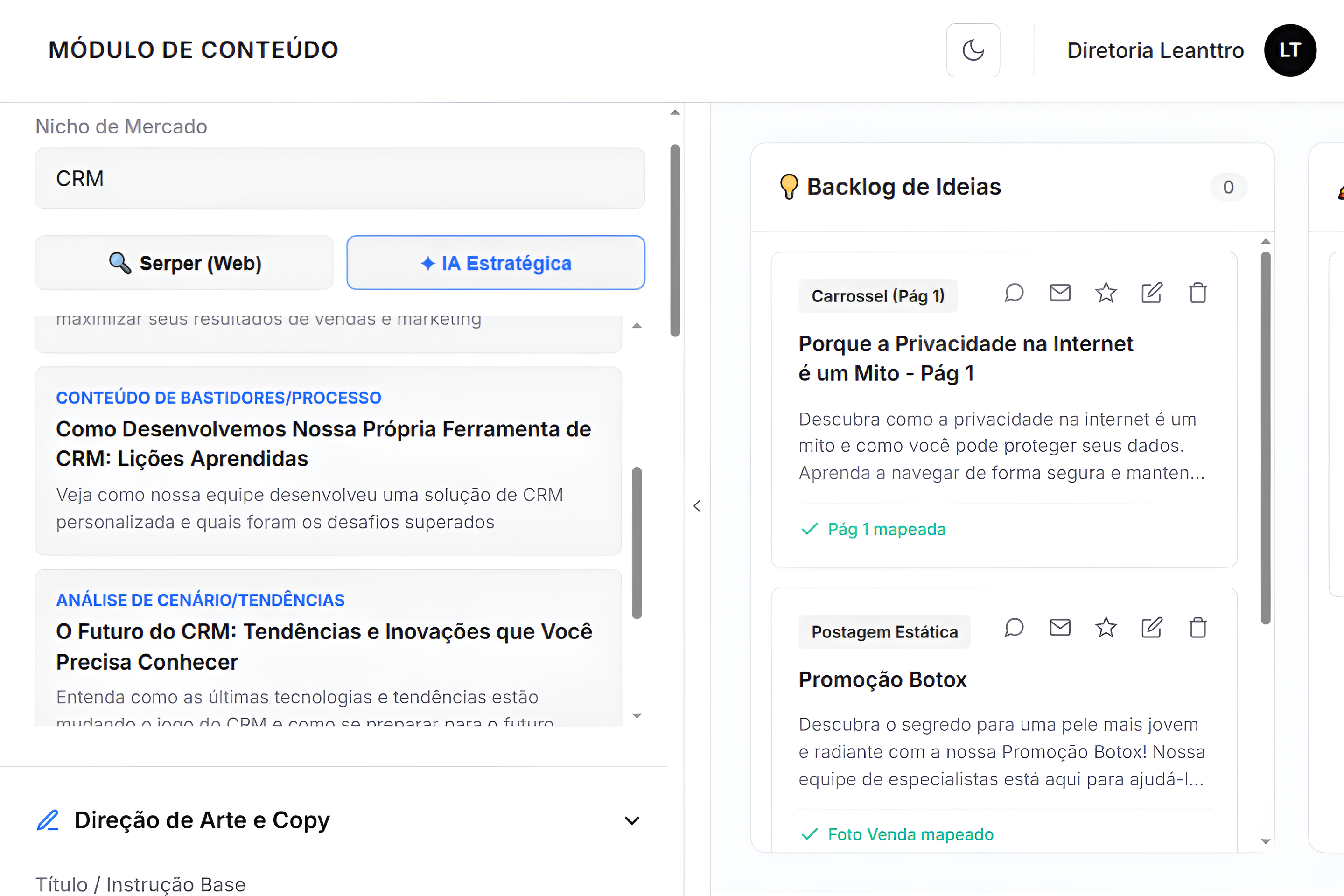
Task: Switch to the Serper (Web) tab
Action: (x=183, y=262)
